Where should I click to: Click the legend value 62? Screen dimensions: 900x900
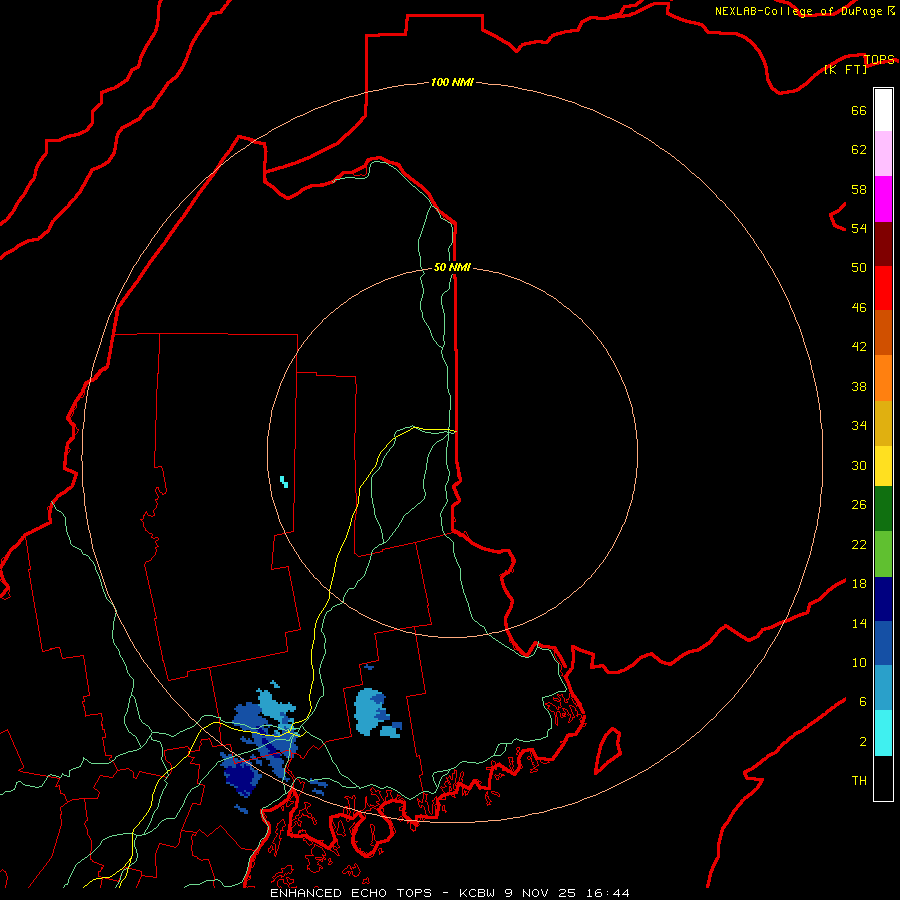point(859,150)
